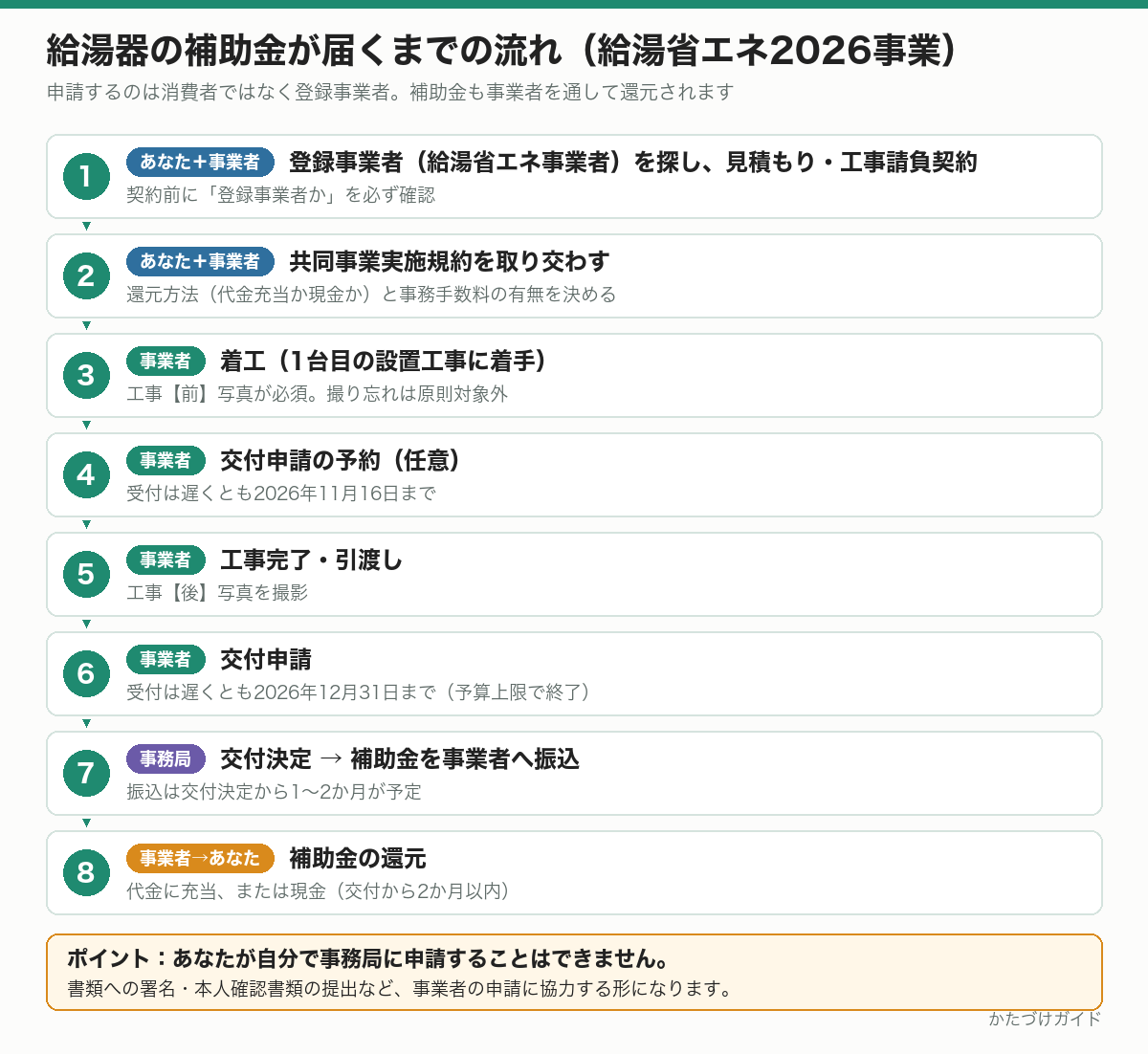Click the green step 2 number circle
The height and width of the screenshot is (1054, 1148).
coord(86,276)
